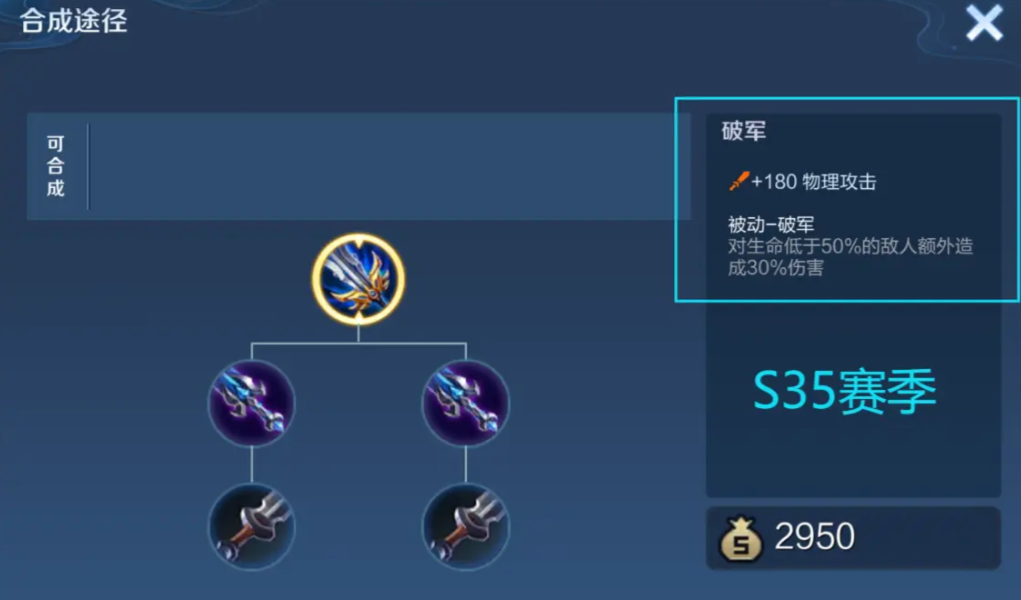Screen dimensions: 1021x600
Task: Click the orange physical attack sword icon
Action: point(738,180)
